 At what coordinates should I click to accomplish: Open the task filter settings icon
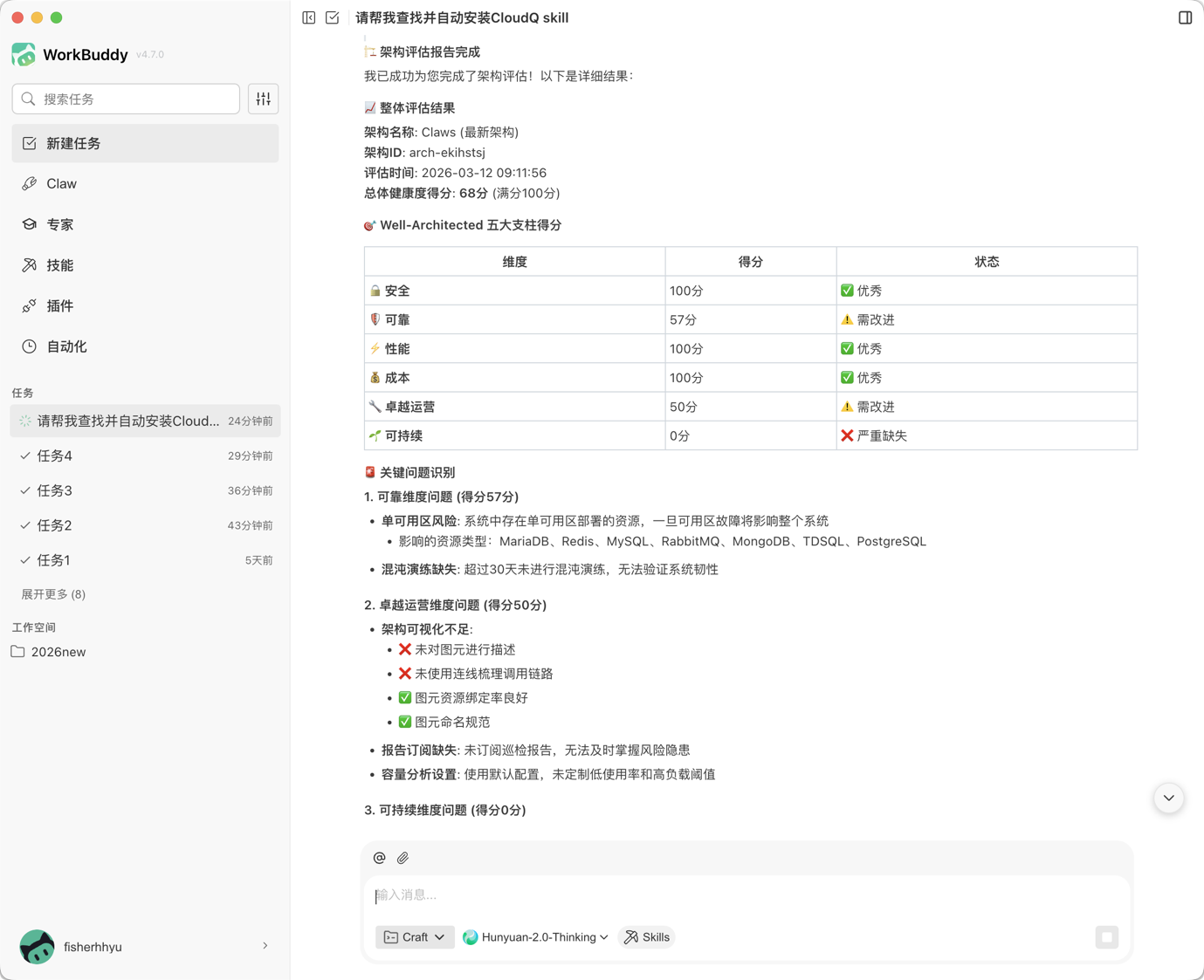click(264, 99)
